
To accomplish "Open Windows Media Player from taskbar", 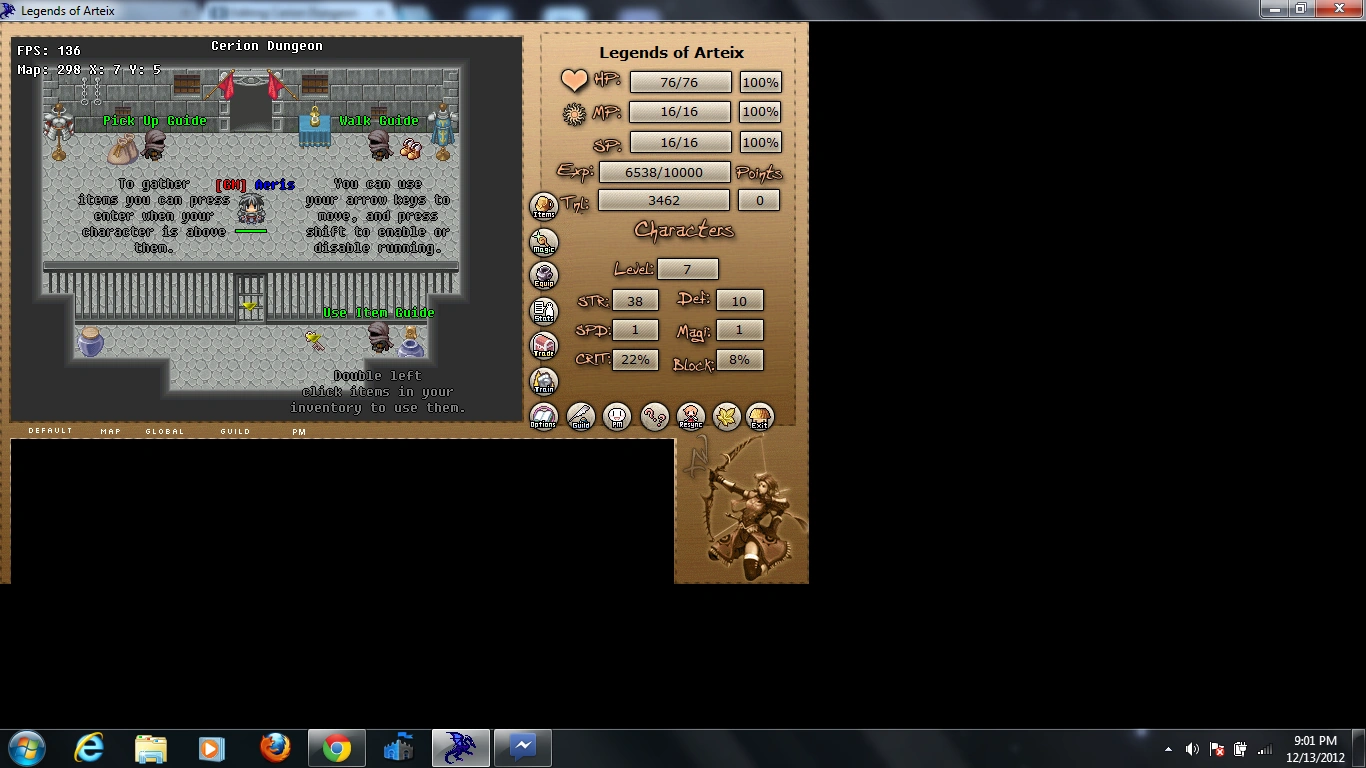I will click(x=211, y=748).
